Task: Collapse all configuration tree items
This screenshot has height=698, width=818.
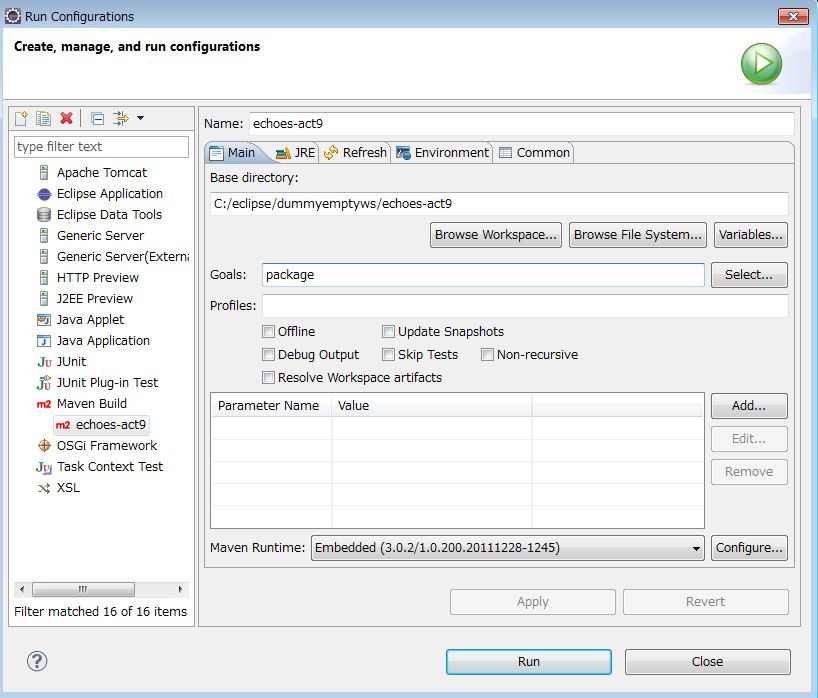Action: [97, 118]
